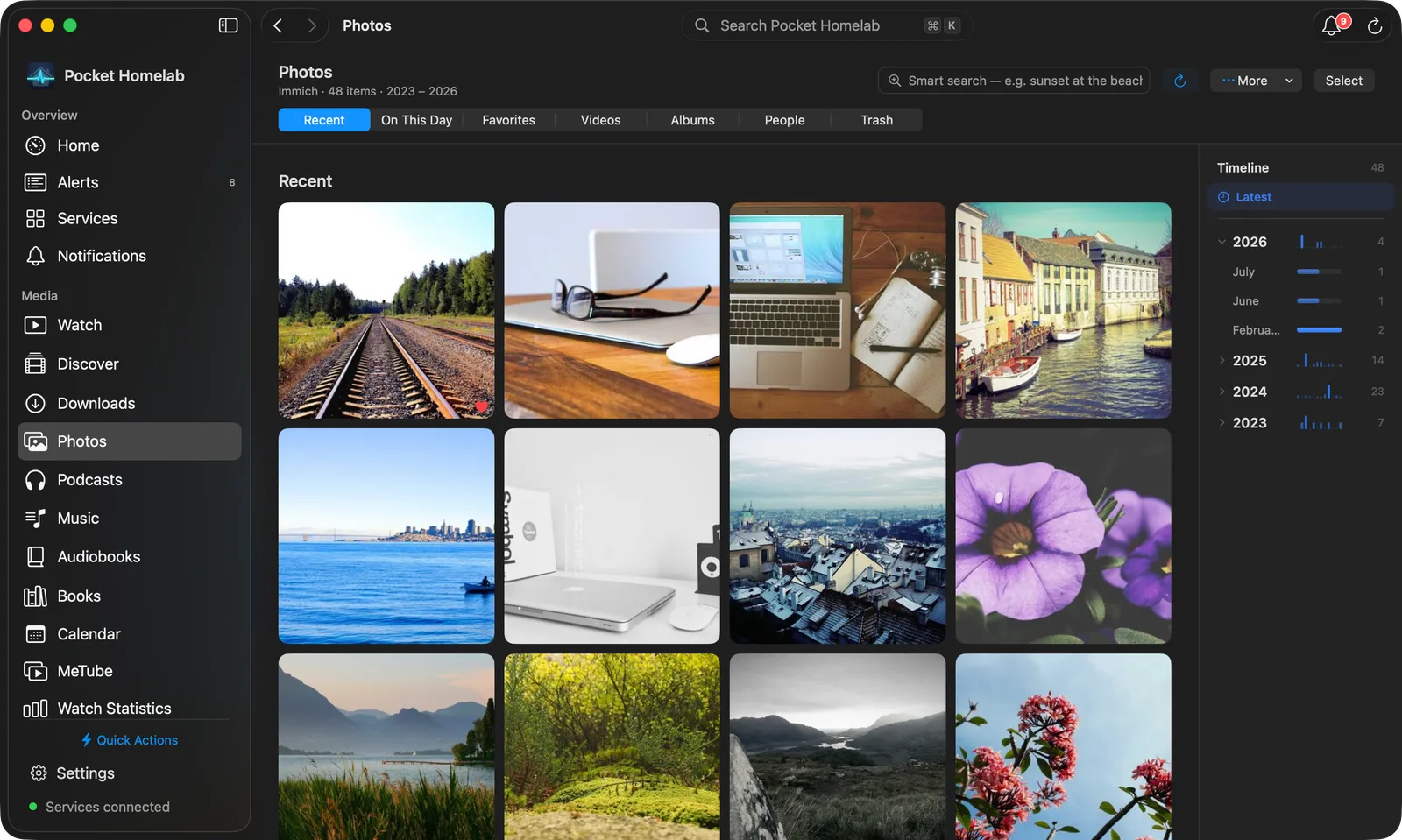The width and height of the screenshot is (1402, 840).
Task: Go back with the left chevron
Action: 278,25
